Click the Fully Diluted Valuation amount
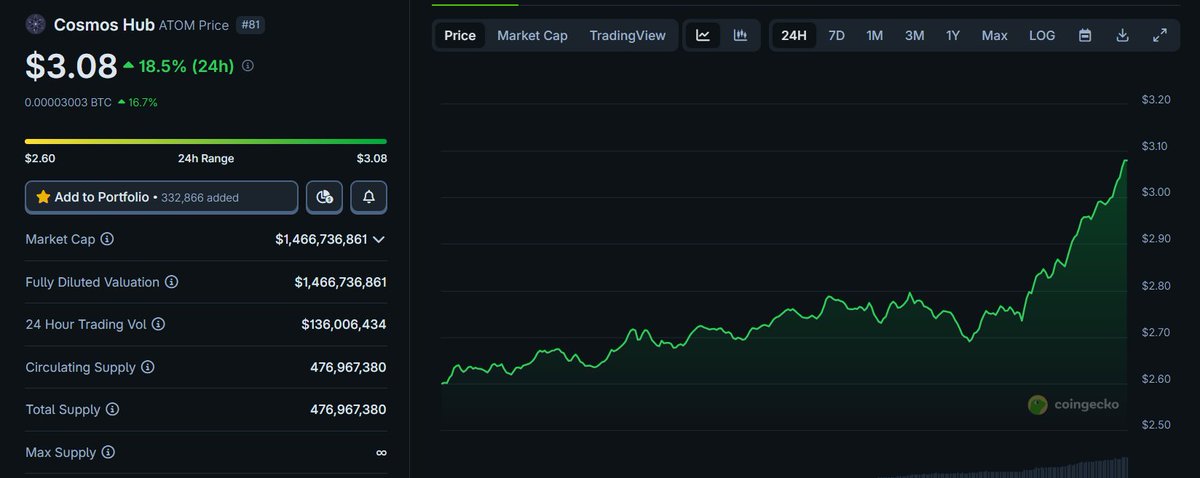Screen dimensions: 1200x478 pyautogui.click(x=340, y=283)
